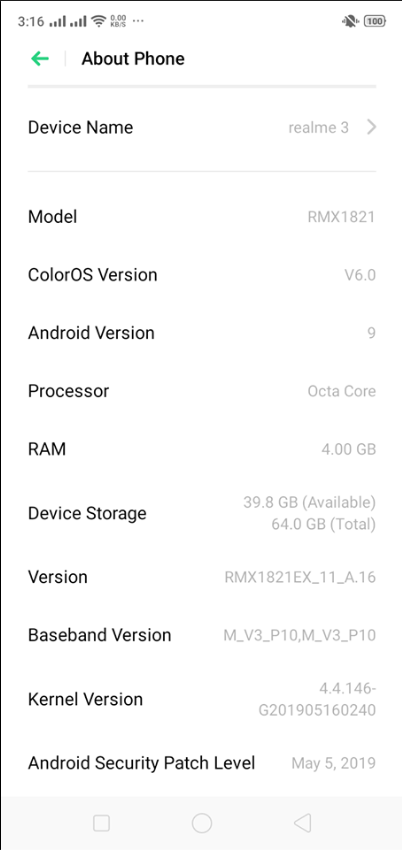Tap the RAM 4.00 GB row
Image resolution: width=402 pixels, height=850 pixels.
tap(202, 449)
